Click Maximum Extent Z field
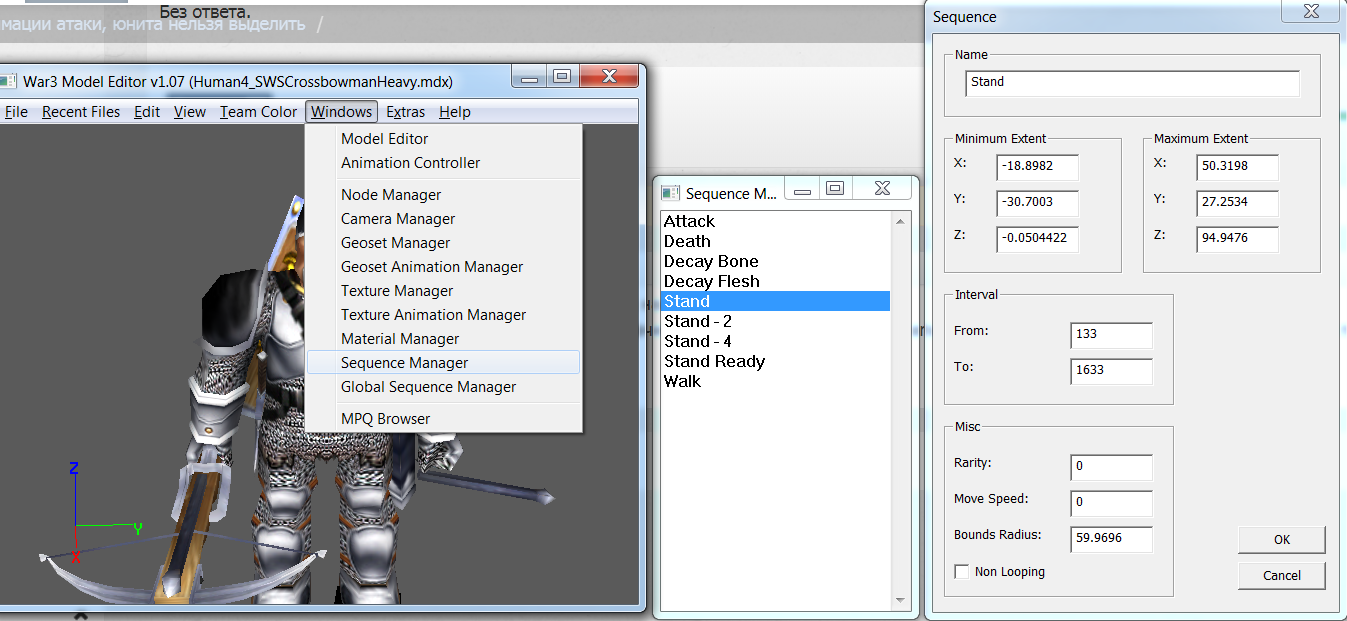The width and height of the screenshot is (1347, 621). click(1237, 240)
